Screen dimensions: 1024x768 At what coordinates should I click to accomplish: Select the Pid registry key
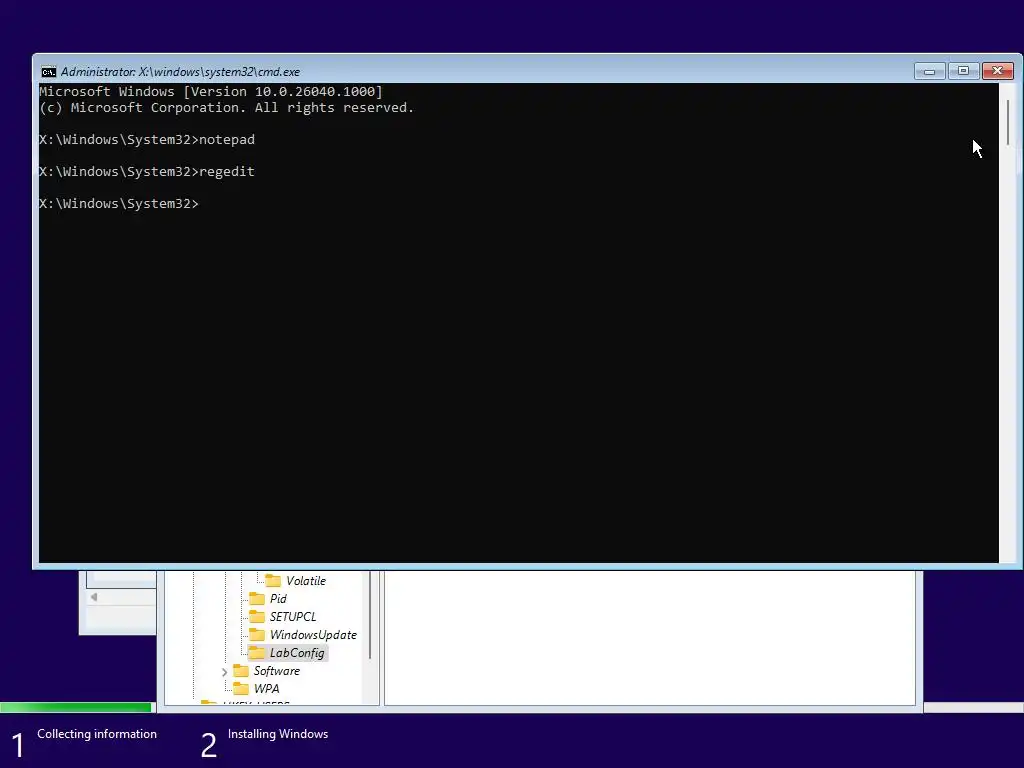point(278,598)
